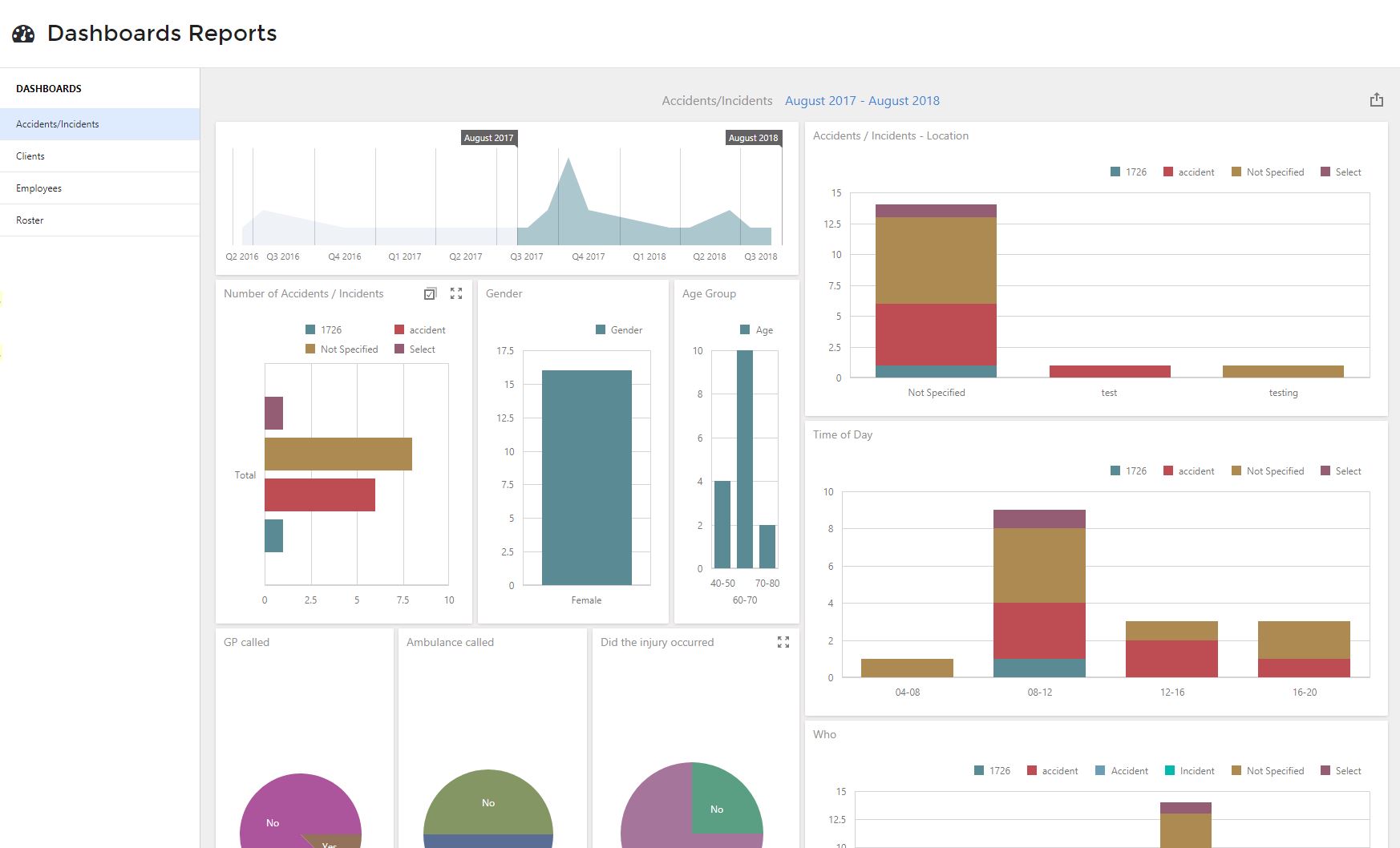Click the tallest 60-70 Age Group bar

(x=745, y=459)
